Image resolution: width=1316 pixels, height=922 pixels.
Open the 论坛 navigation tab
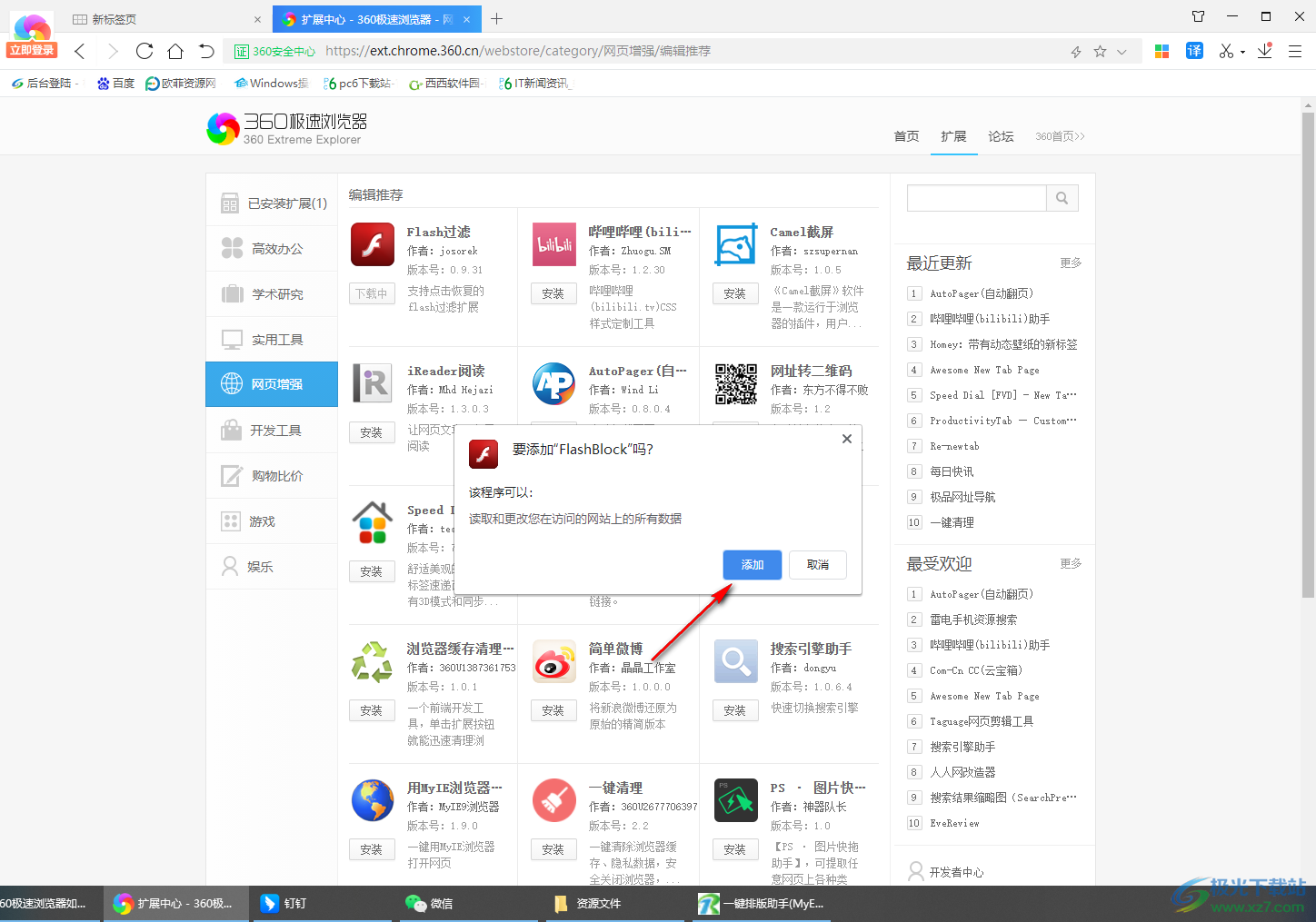tap(1001, 136)
